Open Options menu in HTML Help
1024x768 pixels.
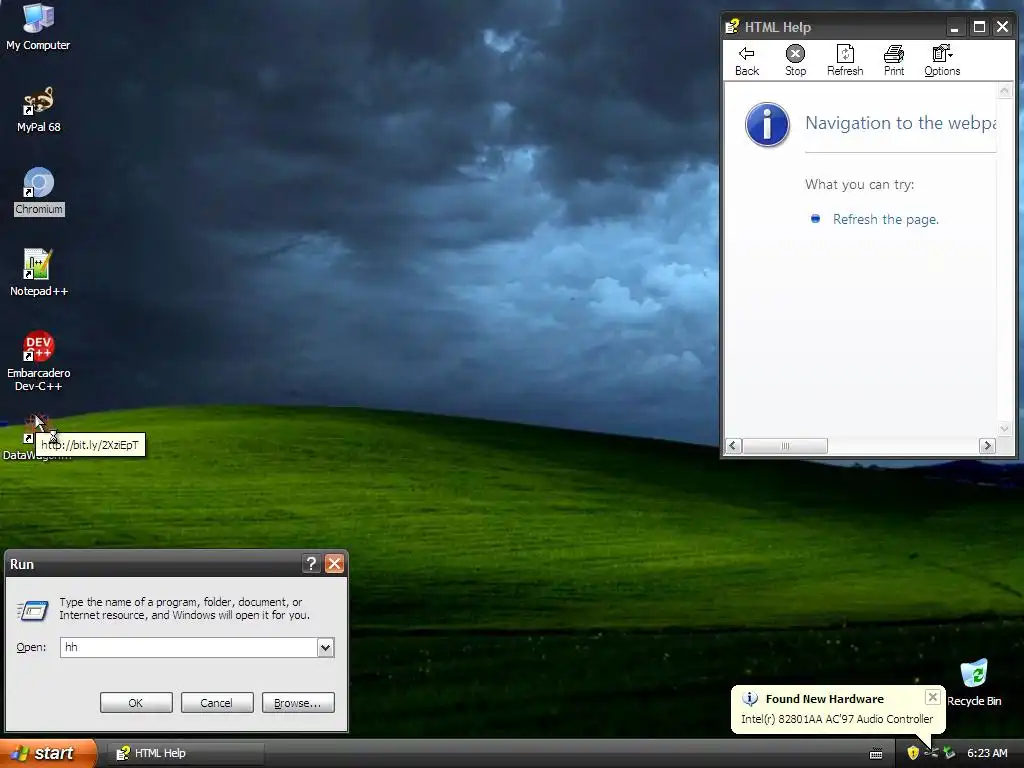coord(942,61)
